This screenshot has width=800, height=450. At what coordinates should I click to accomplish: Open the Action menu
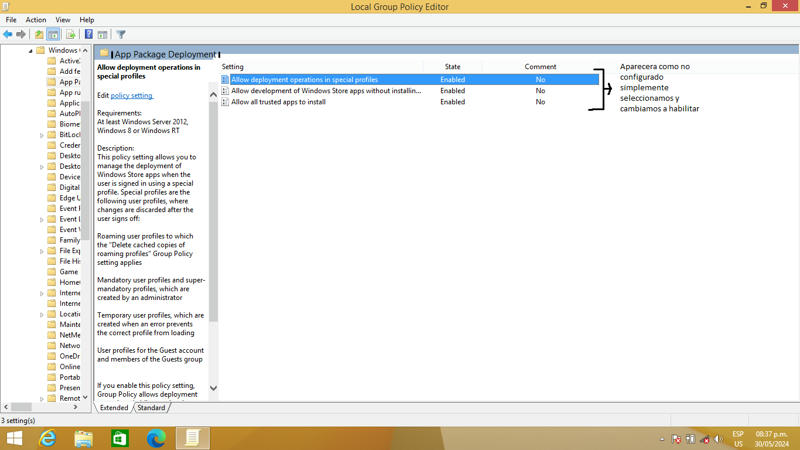click(36, 20)
